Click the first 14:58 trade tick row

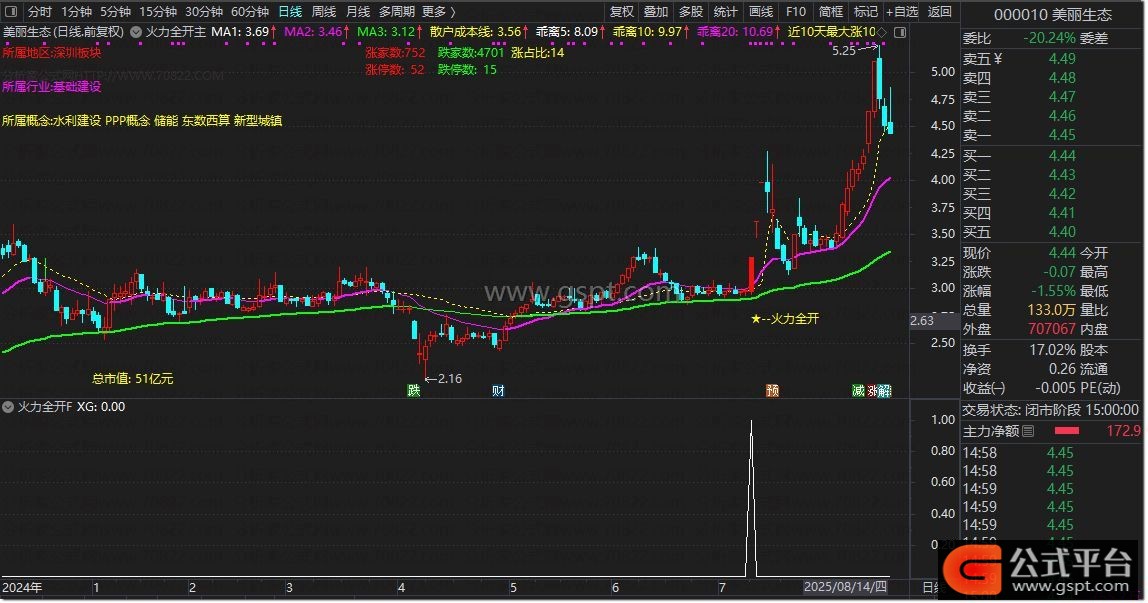pos(1051,453)
